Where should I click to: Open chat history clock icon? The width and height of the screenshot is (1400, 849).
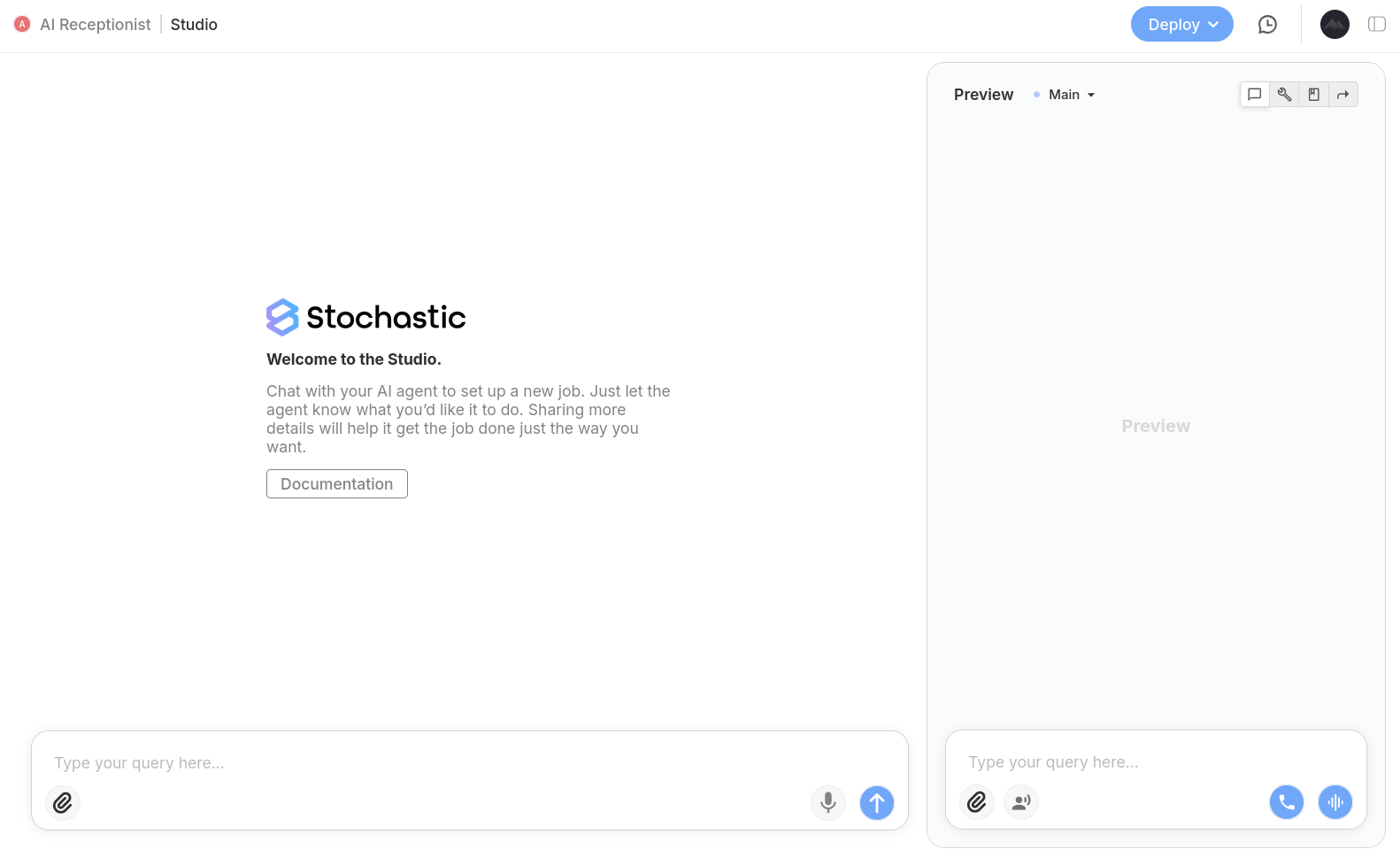[x=1267, y=25]
